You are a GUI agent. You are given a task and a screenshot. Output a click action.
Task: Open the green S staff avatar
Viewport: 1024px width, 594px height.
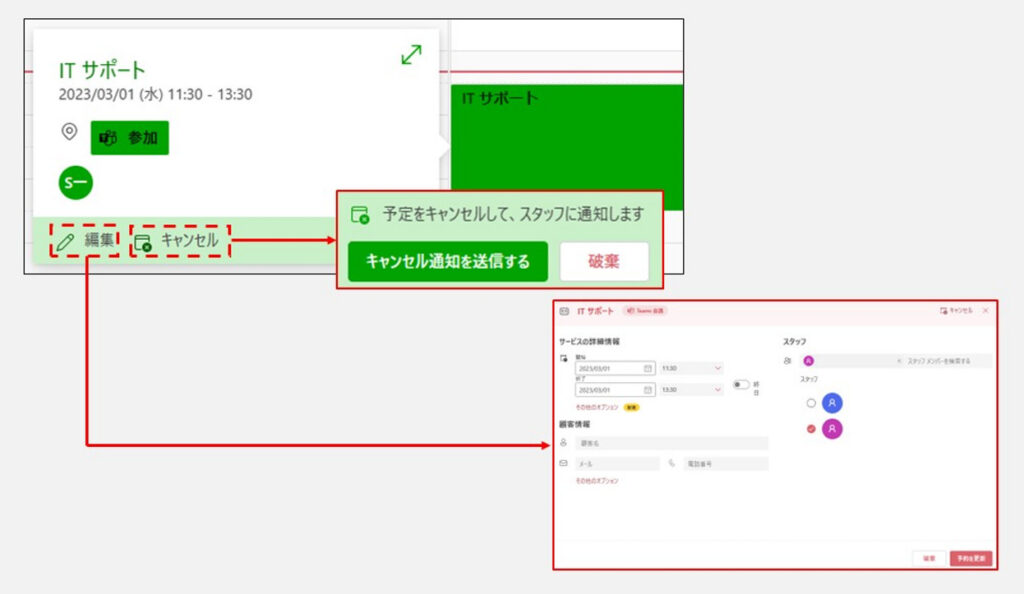[76, 183]
